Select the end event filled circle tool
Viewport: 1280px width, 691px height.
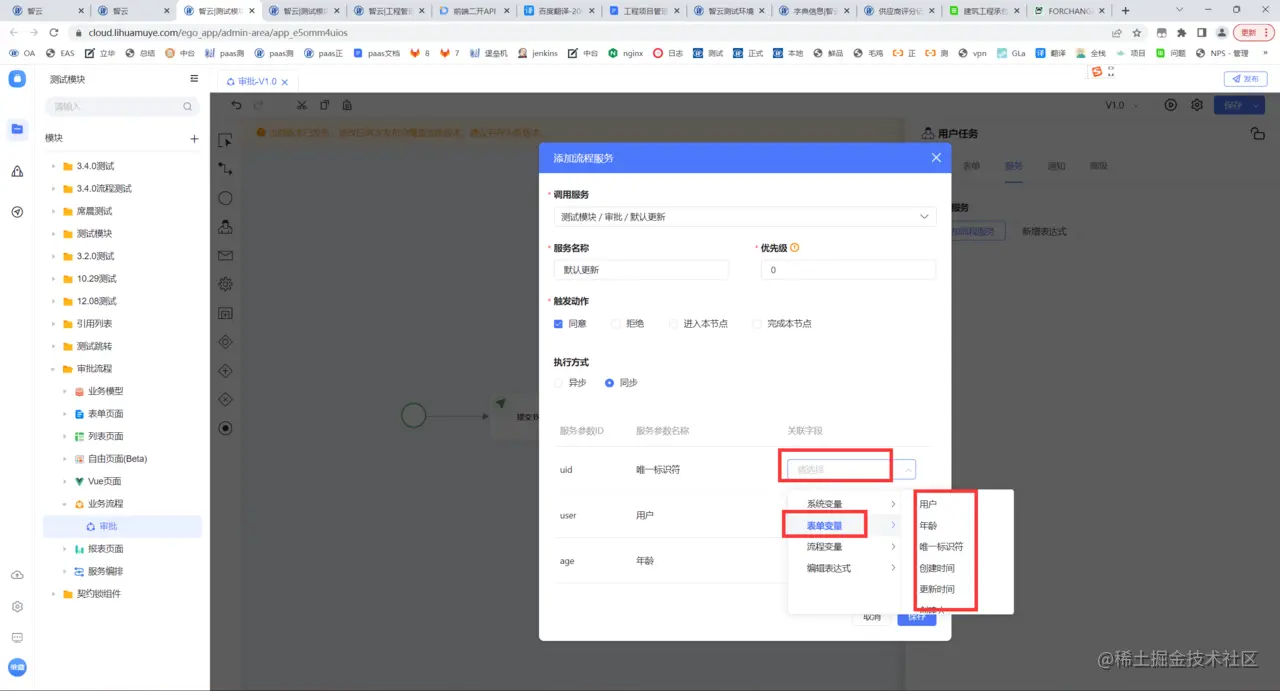point(225,428)
